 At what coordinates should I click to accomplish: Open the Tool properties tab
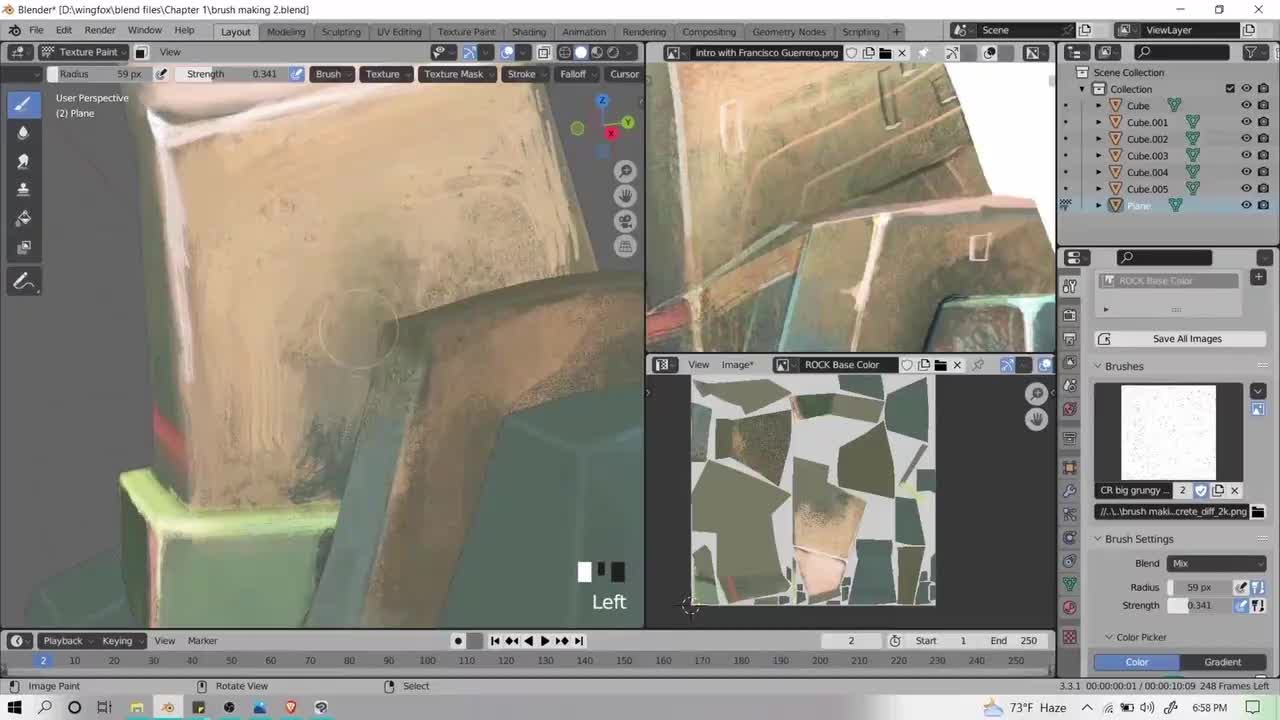point(1070,287)
